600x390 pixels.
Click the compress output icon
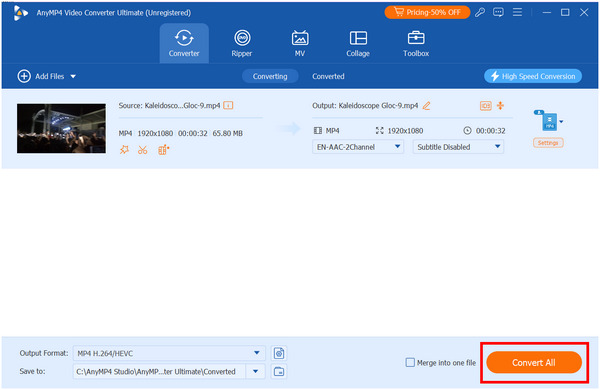[x=500, y=105]
